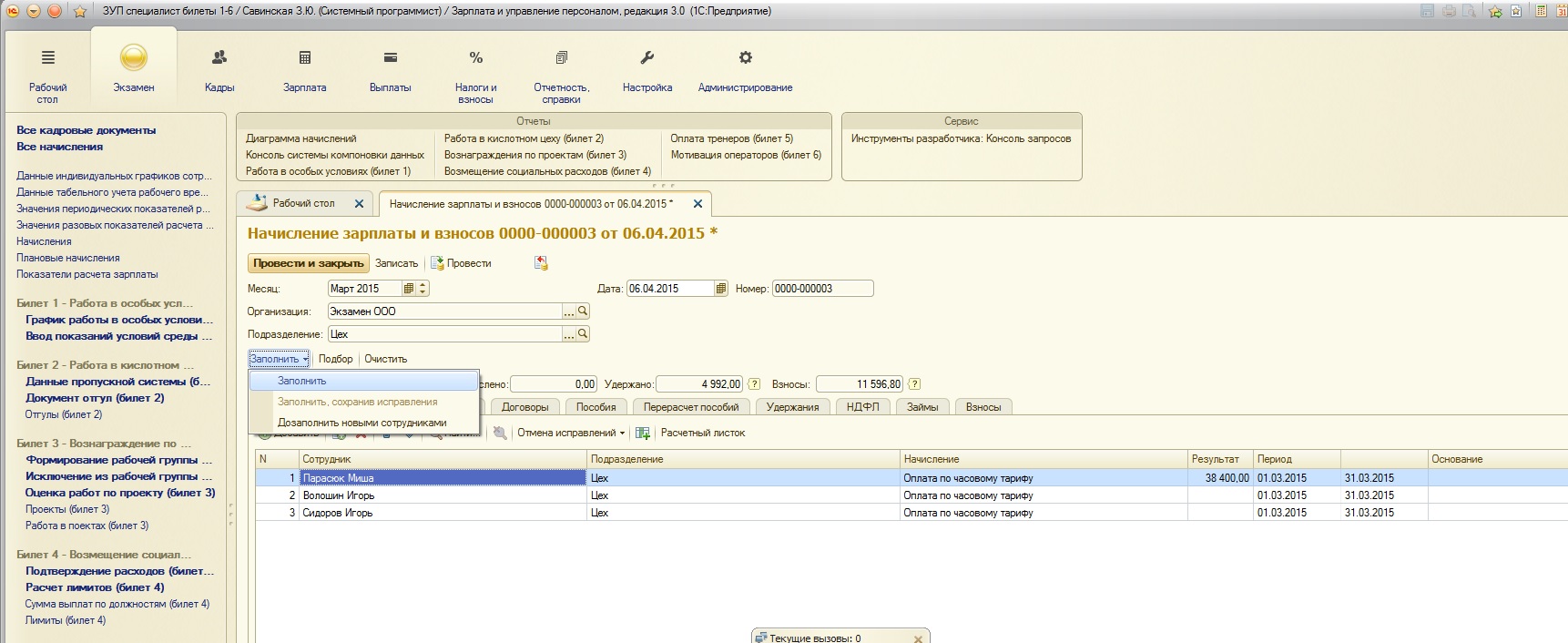Open the 1C main menu logo button

click(13, 11)
